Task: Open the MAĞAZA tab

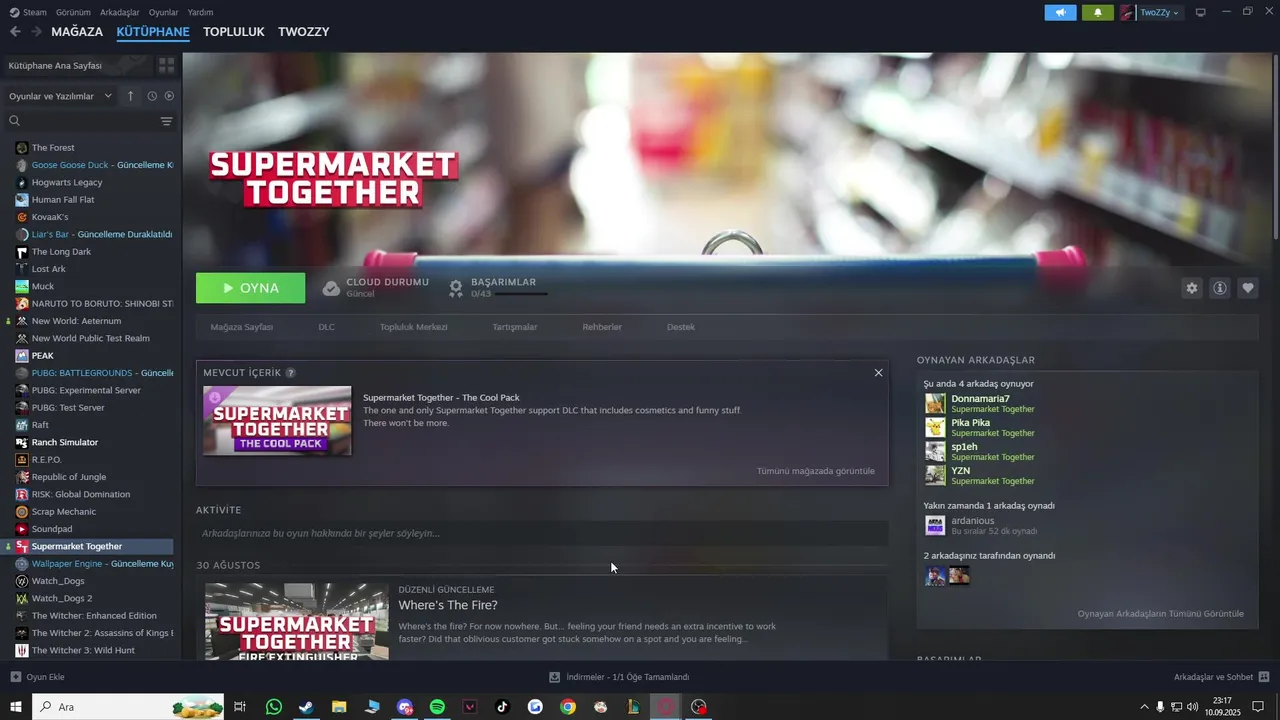Action: (x=77, y=32)
